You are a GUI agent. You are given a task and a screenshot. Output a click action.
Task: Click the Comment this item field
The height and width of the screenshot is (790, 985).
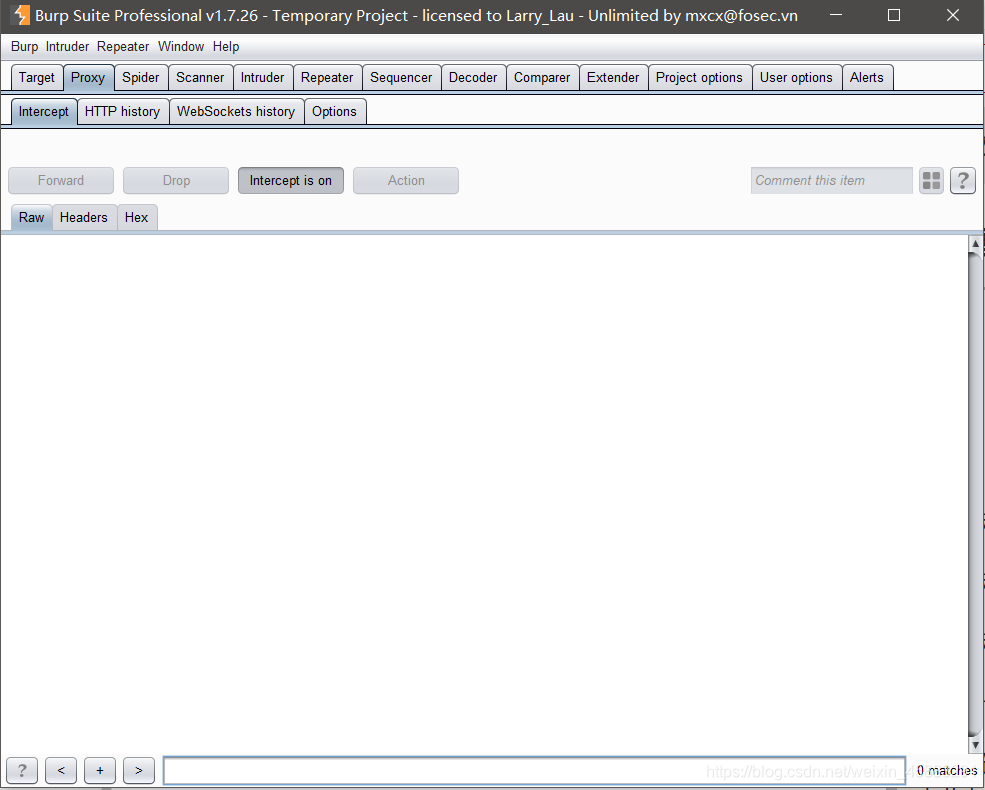[832, 181]
